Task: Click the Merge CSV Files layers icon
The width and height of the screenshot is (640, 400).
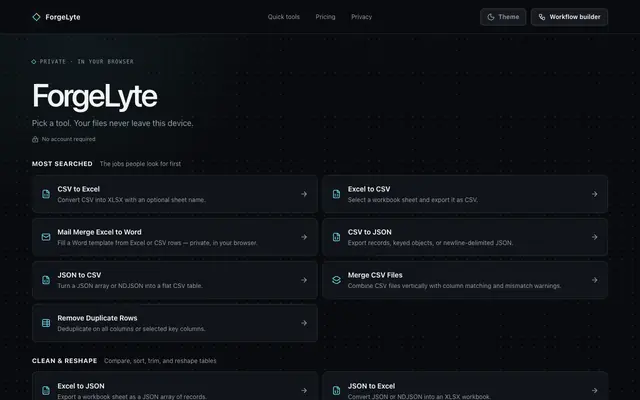Action: 336,280
